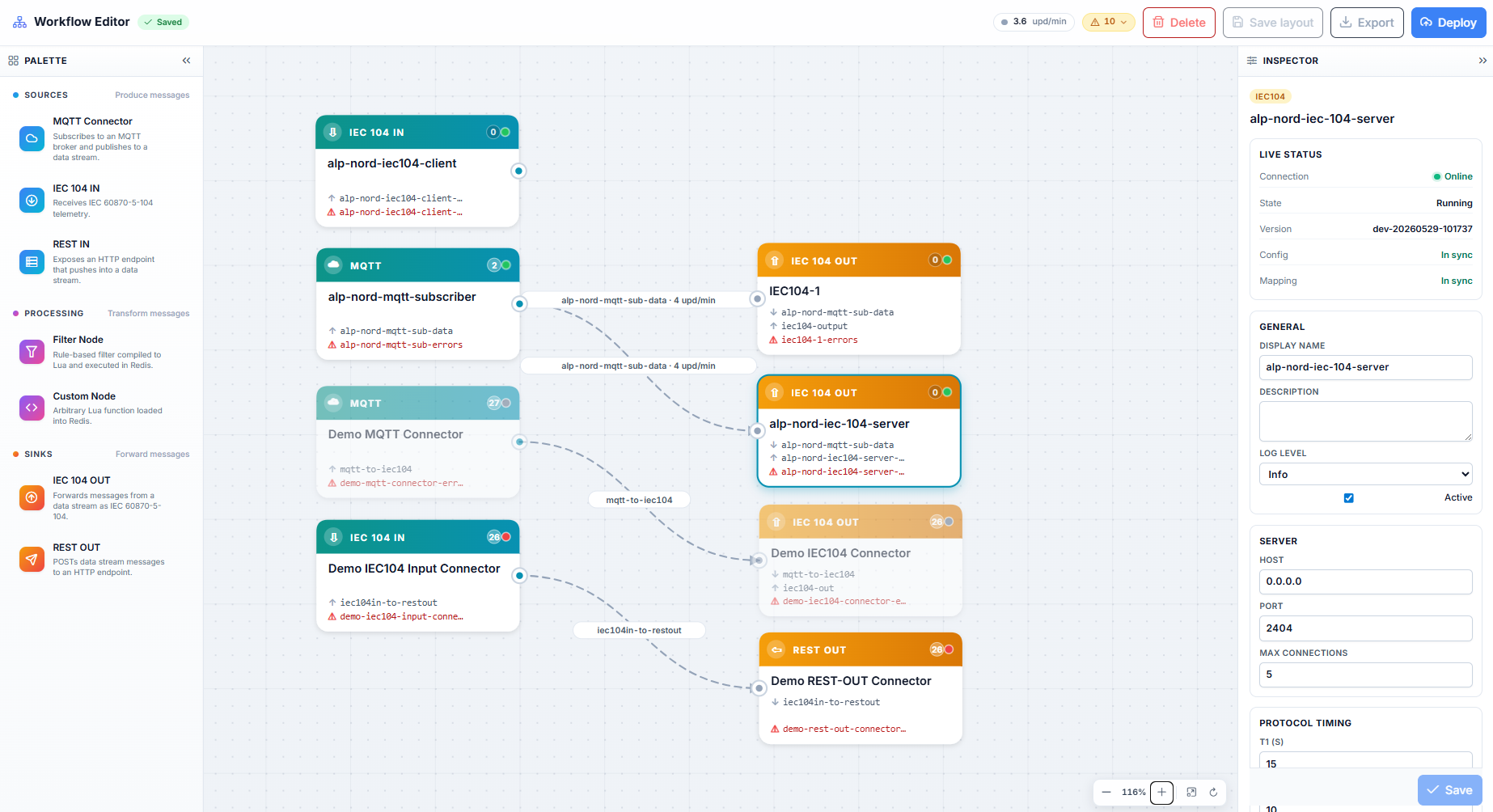The width and height of the screenshot is (1493, 812).
Task: Click the input port of Demo REST-OUT Connector
Action: click(x=759, y=688)
